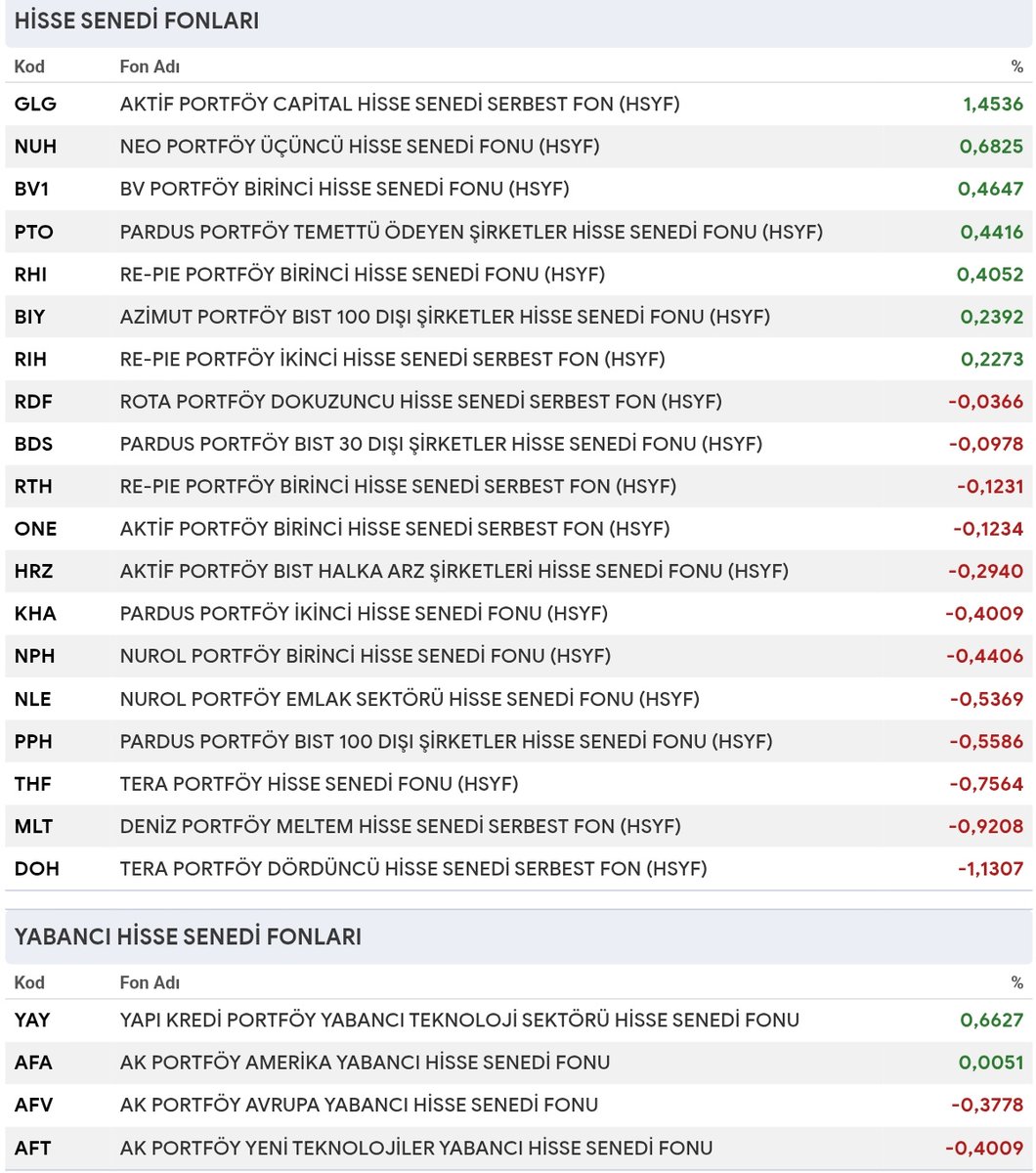1036x1173 pixels.
Task: Open DENİZ PORTFÖY MELTEM HİSSE SENEDİ SERBEST FON
Action: pos(400,827)
